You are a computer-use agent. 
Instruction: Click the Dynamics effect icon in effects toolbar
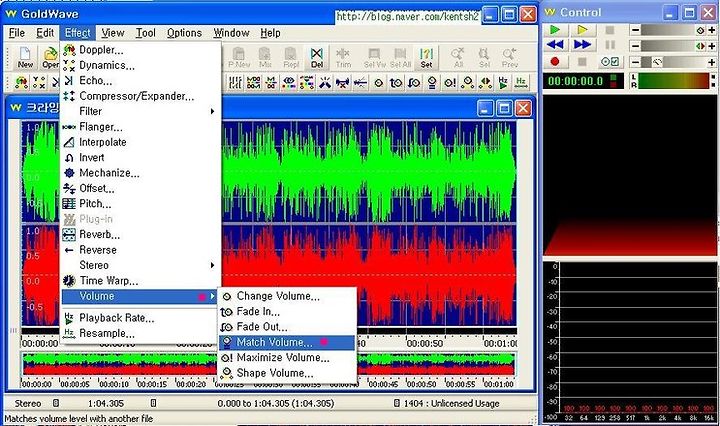(x=39, y=83)
